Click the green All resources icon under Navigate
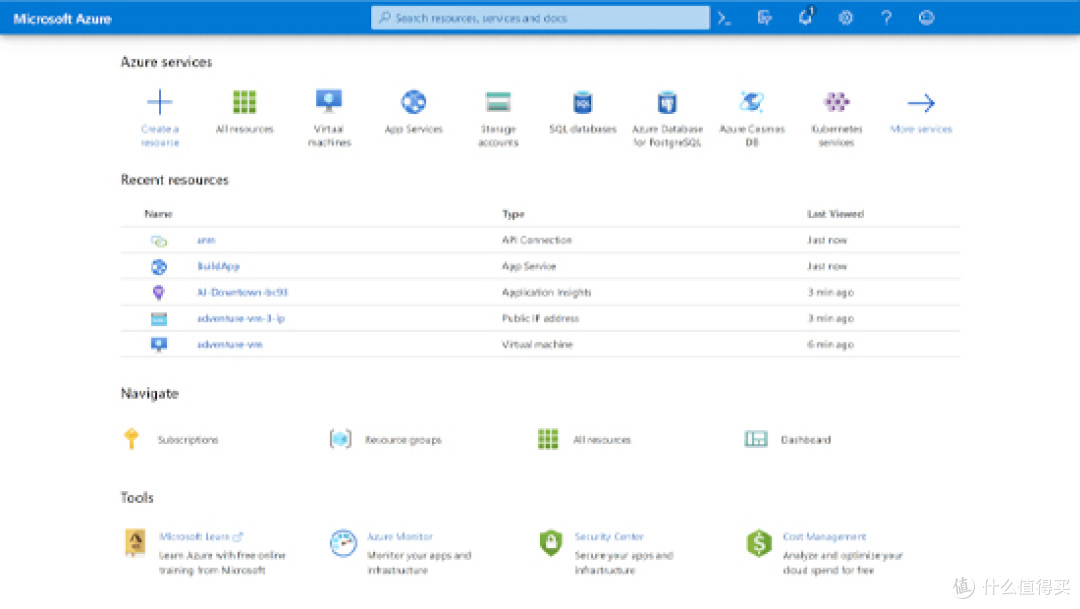1080x609 pixels. 548,439
